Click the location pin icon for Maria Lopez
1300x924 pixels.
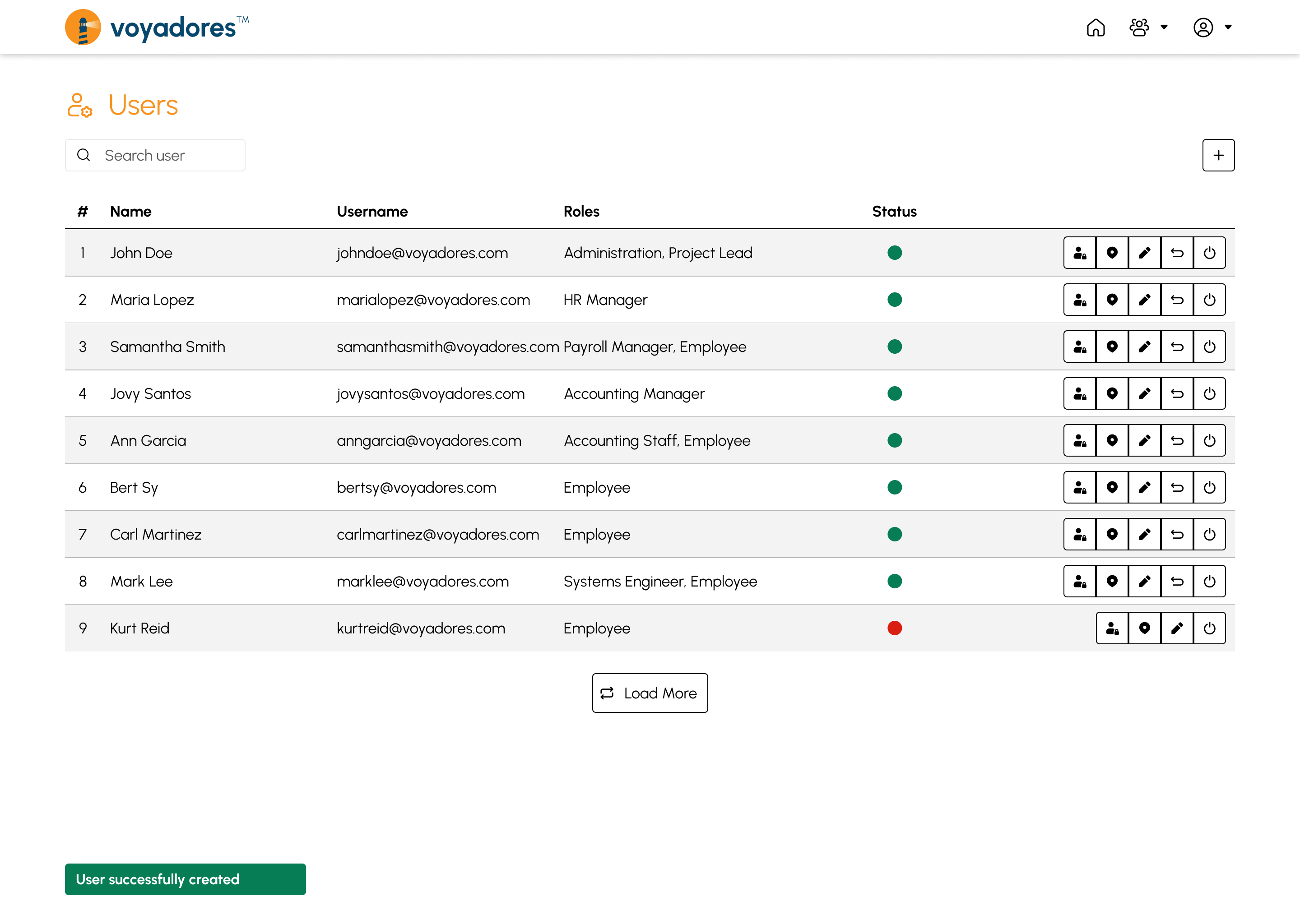[1112, 299]
